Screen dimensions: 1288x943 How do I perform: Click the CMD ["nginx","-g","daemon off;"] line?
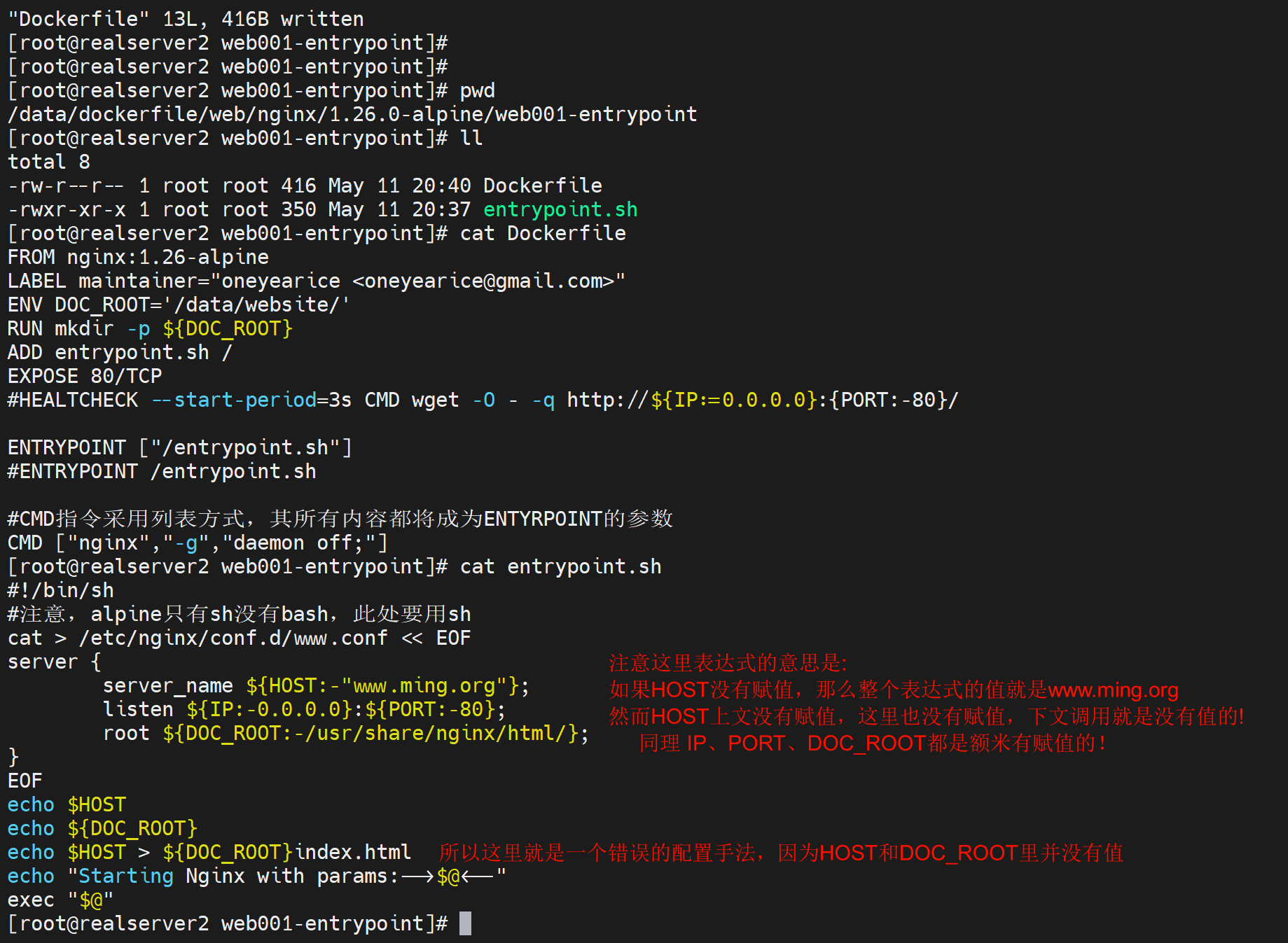click(x=198, y=543)
